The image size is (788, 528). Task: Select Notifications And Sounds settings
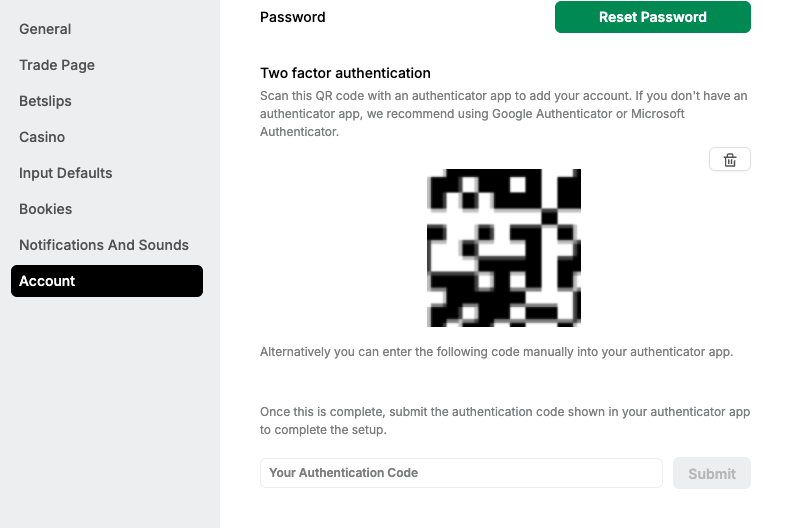click(104, 245)
